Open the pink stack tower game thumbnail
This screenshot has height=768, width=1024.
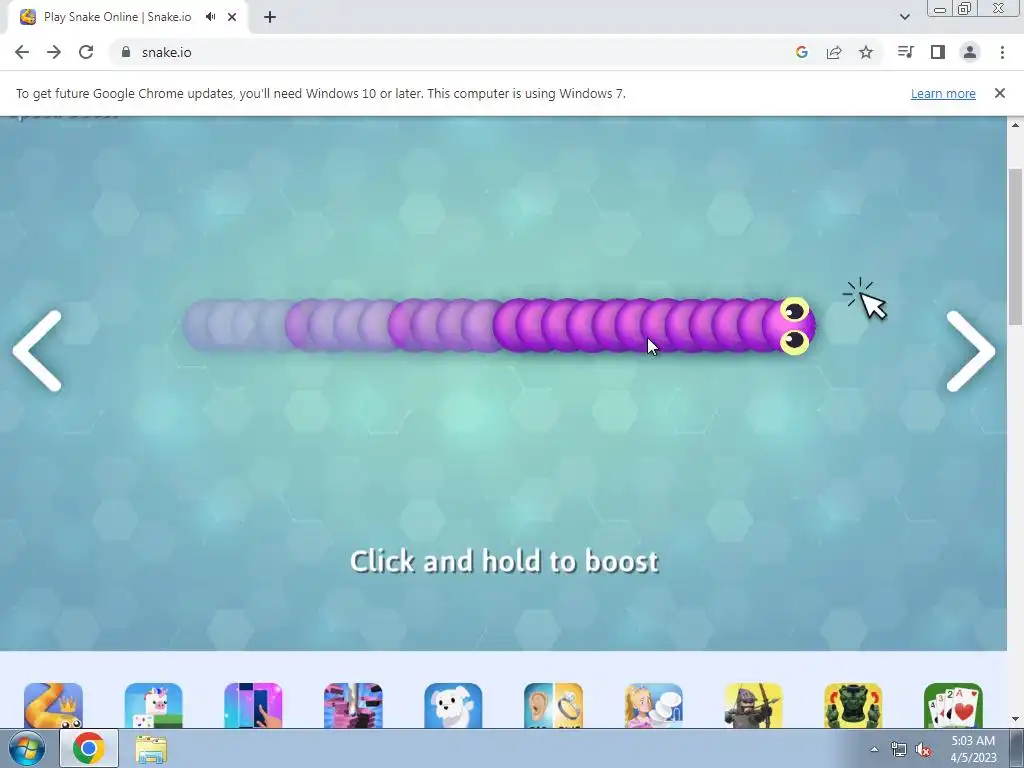[x=353, y=706]
